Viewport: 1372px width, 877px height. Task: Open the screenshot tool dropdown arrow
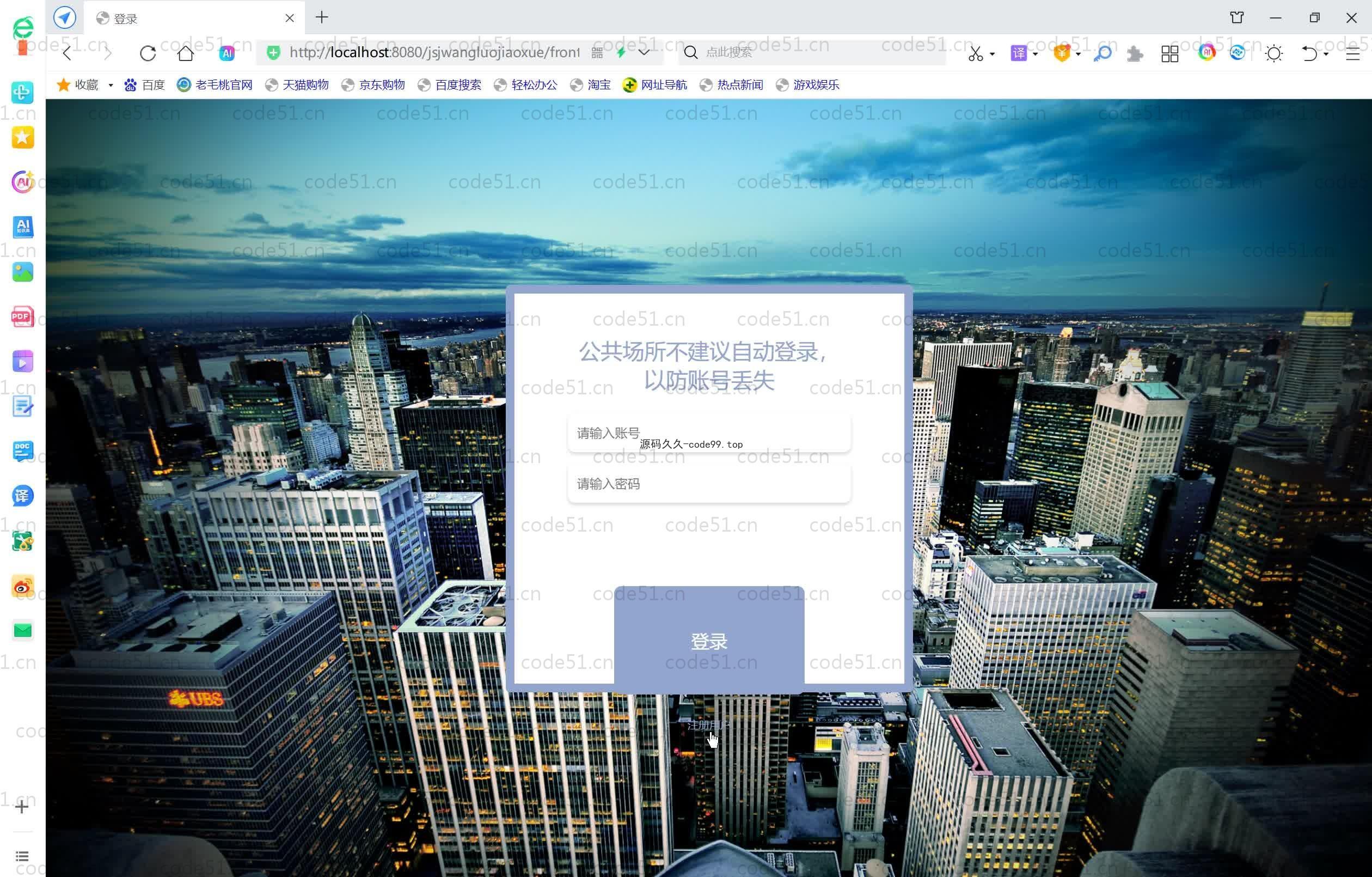(x=992, y=54)
